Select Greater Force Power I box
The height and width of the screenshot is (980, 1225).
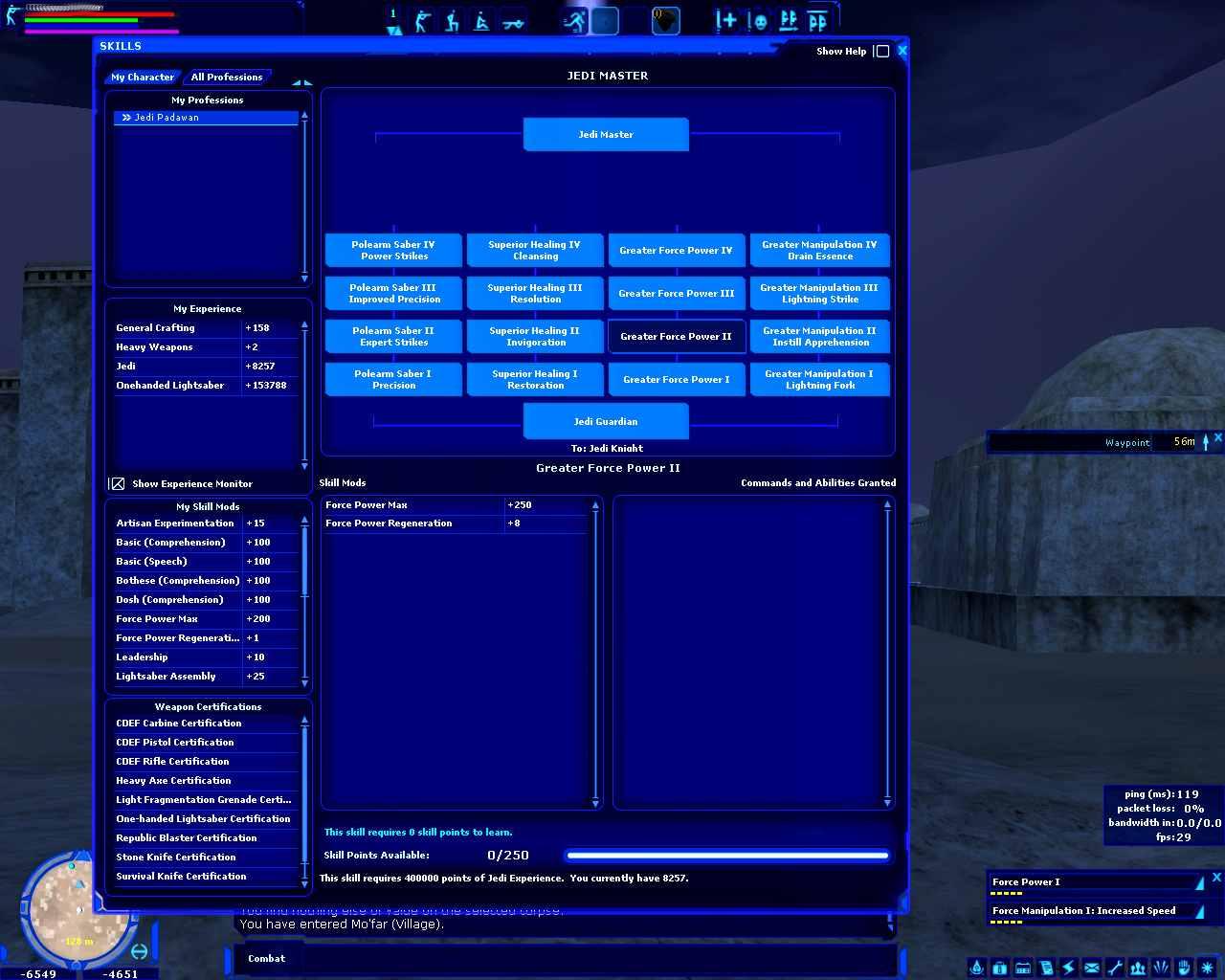point(677,379)
